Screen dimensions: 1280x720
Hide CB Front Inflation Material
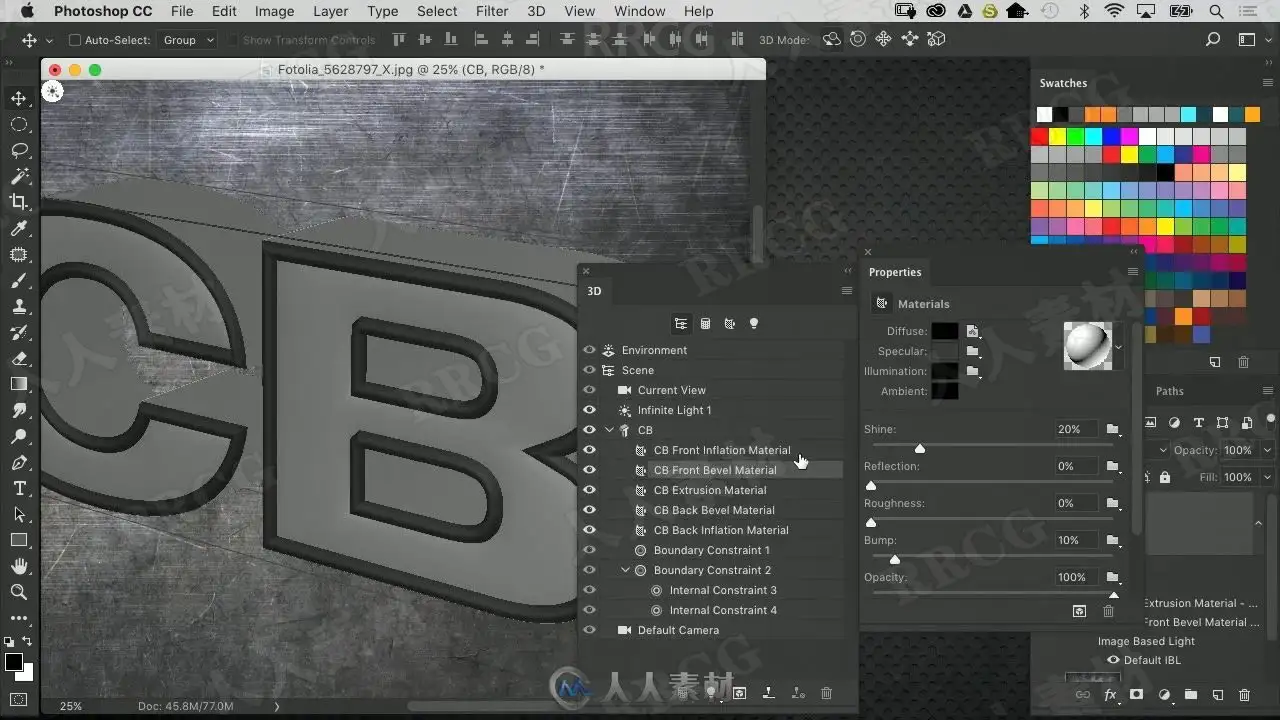pyautogui.click(x=589, y=450)
